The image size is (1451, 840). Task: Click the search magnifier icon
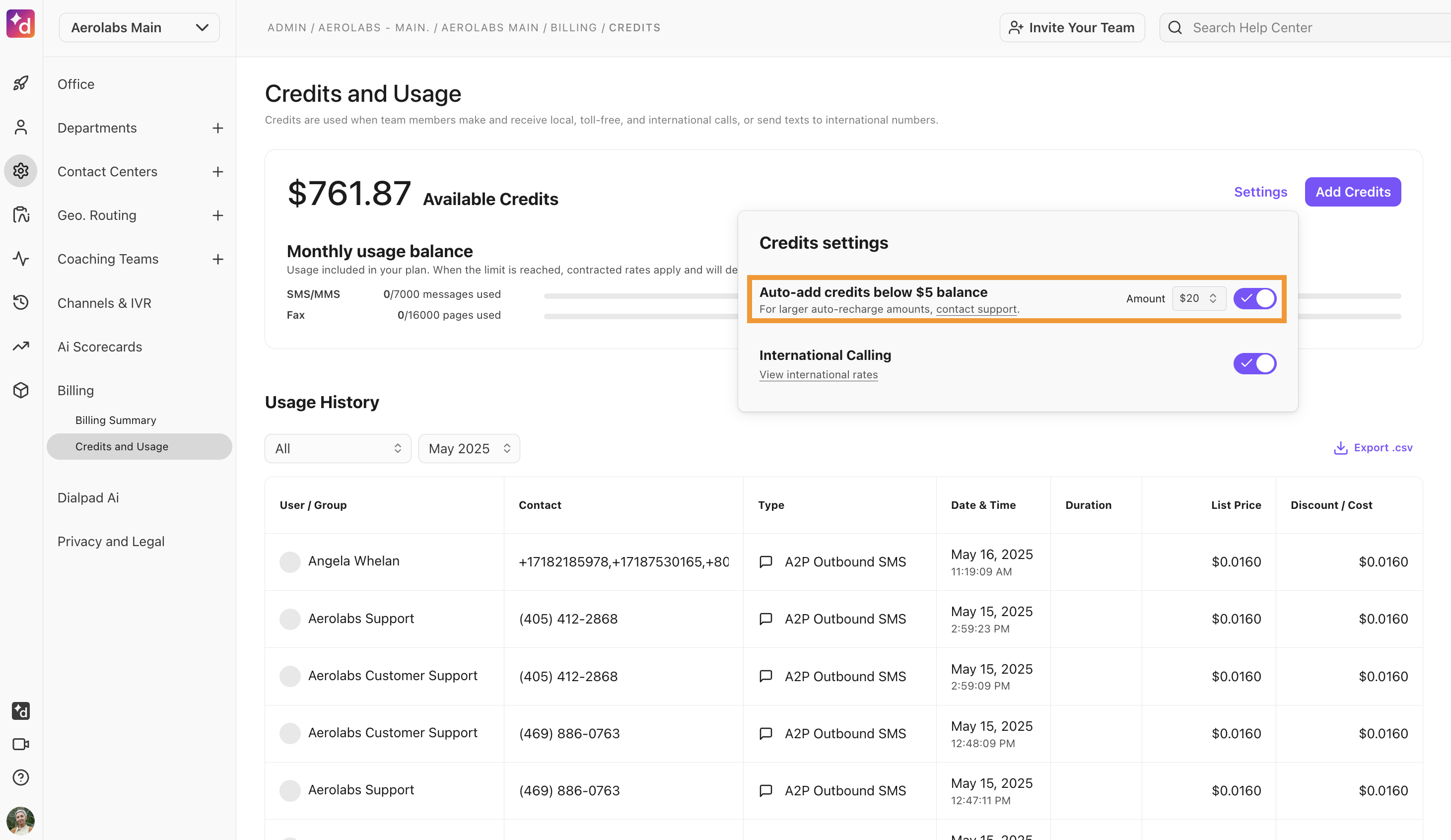(1175, 28)
